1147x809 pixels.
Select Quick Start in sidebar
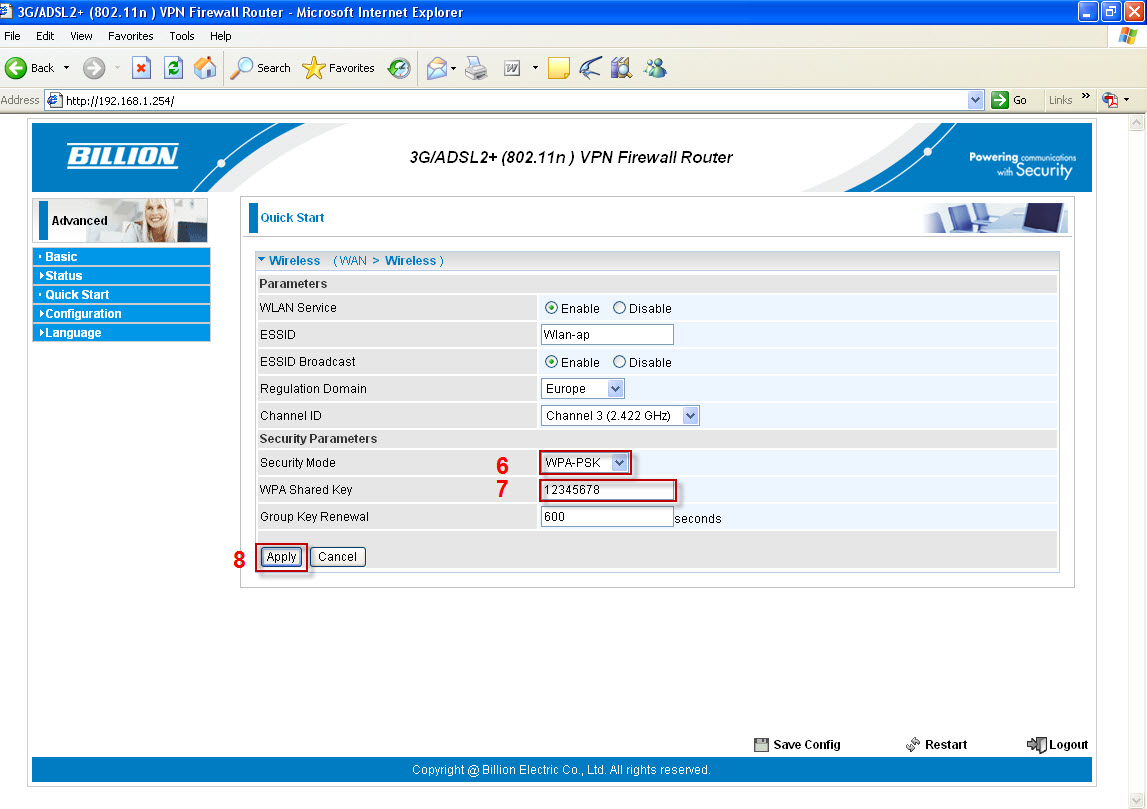click(121, 295)
